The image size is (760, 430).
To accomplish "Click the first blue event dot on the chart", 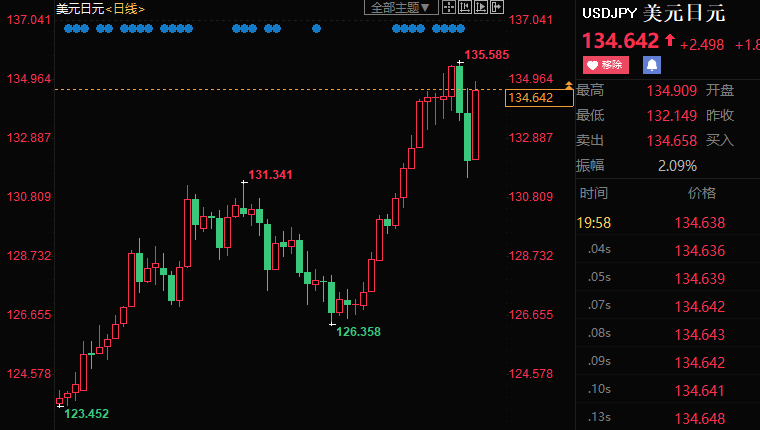I will pyautogui.click(x=68, y=29).
